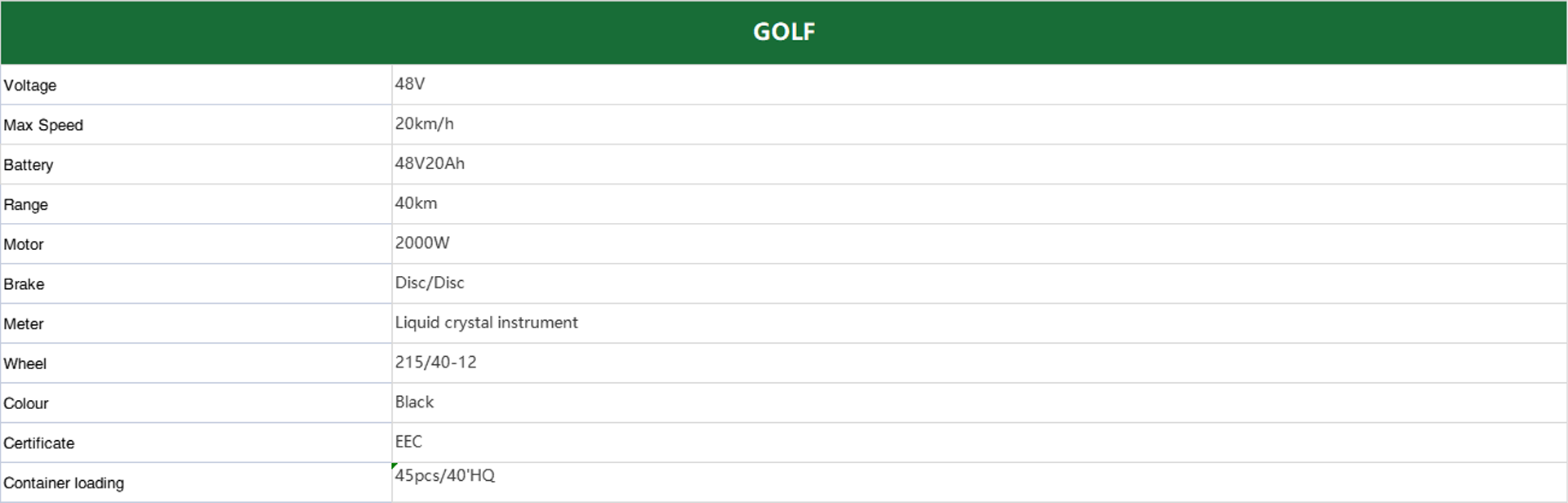Select the 215/40-12 value cell
The width and height of the screenshot is (1568, 503).
click(x=979, y=363)
